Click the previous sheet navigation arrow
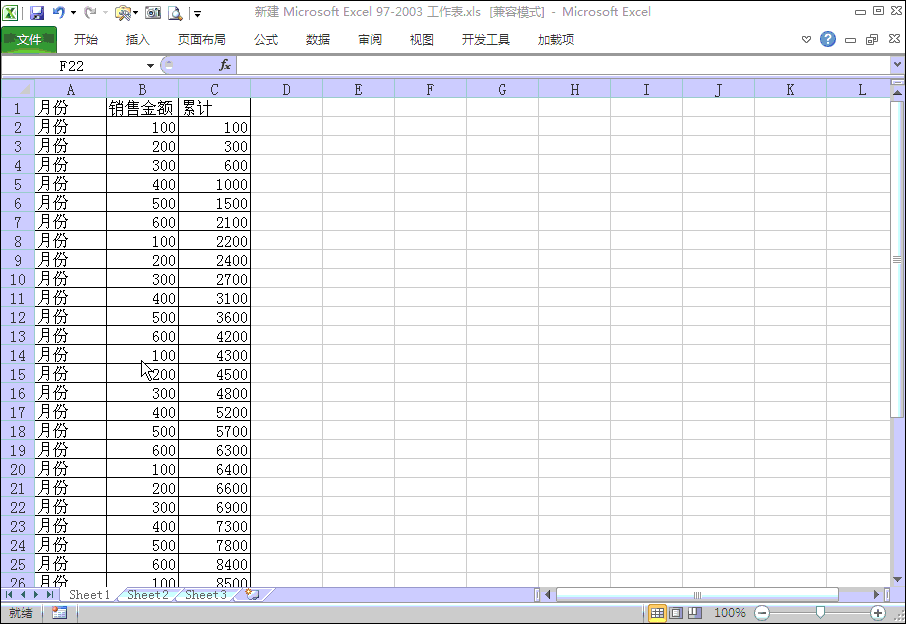The width and height of the screenshot is (906, 624). coord(23,595)
